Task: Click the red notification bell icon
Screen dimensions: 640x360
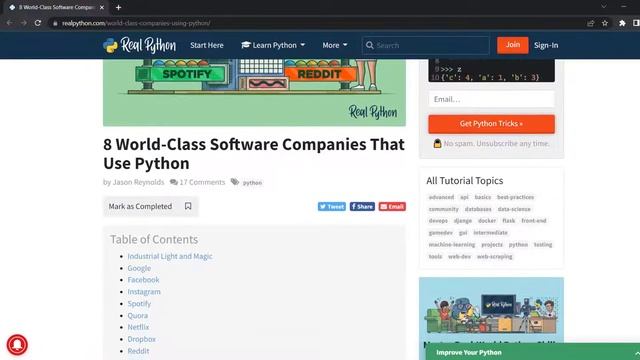Action: (x=17, y=344)
